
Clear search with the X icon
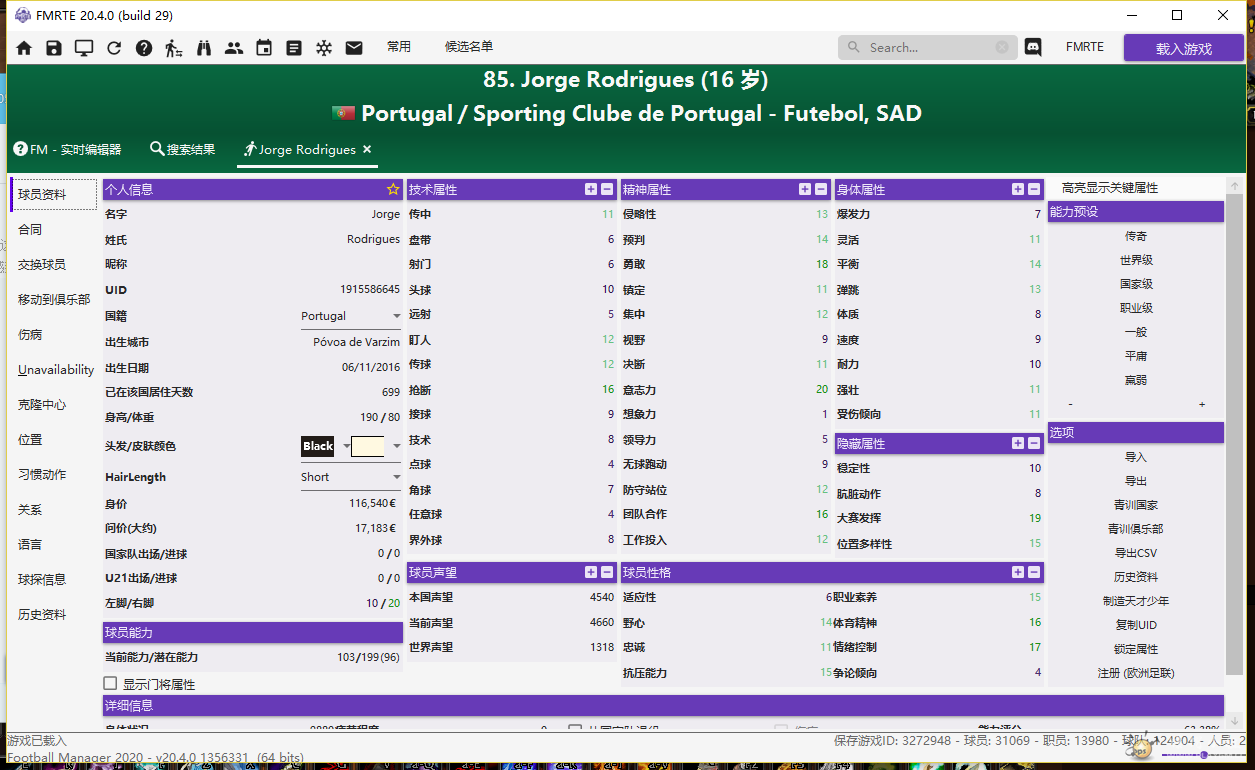click(1002, 47)
